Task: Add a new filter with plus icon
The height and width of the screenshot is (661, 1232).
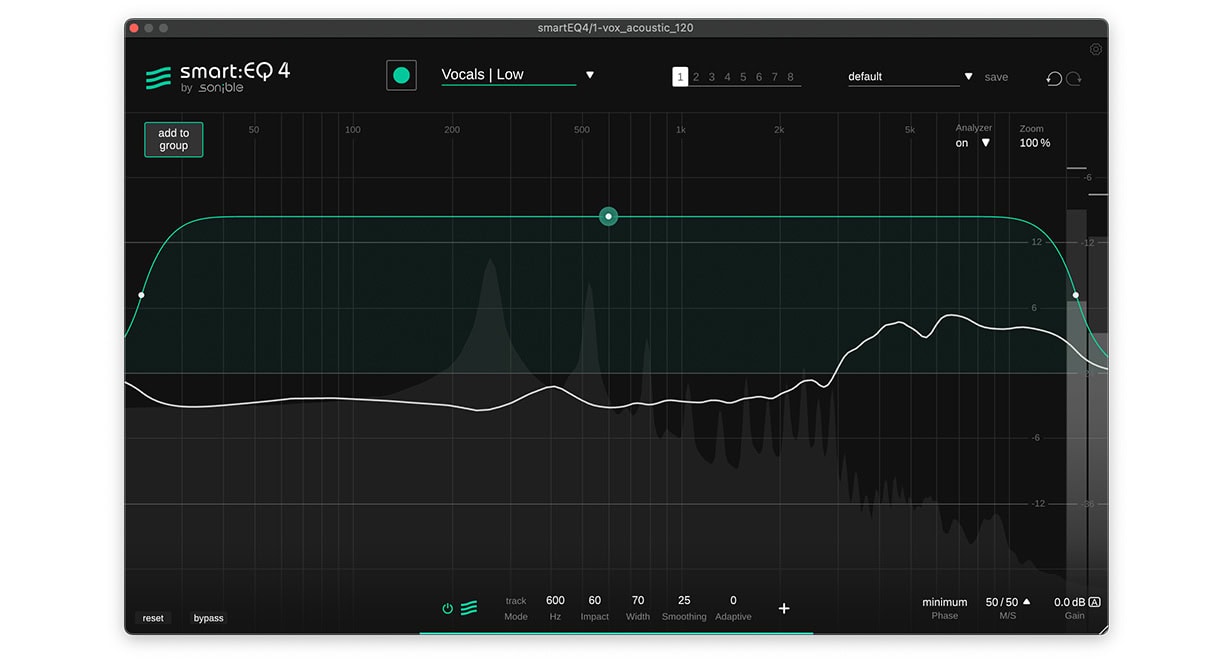Action: point(784,608)
